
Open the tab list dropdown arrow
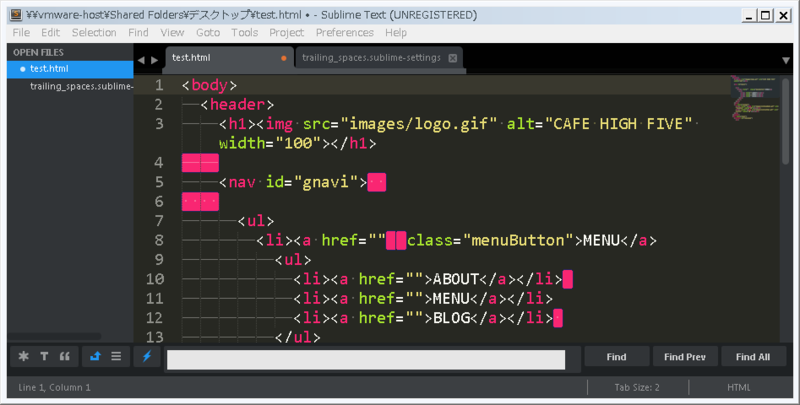(786, 60)
